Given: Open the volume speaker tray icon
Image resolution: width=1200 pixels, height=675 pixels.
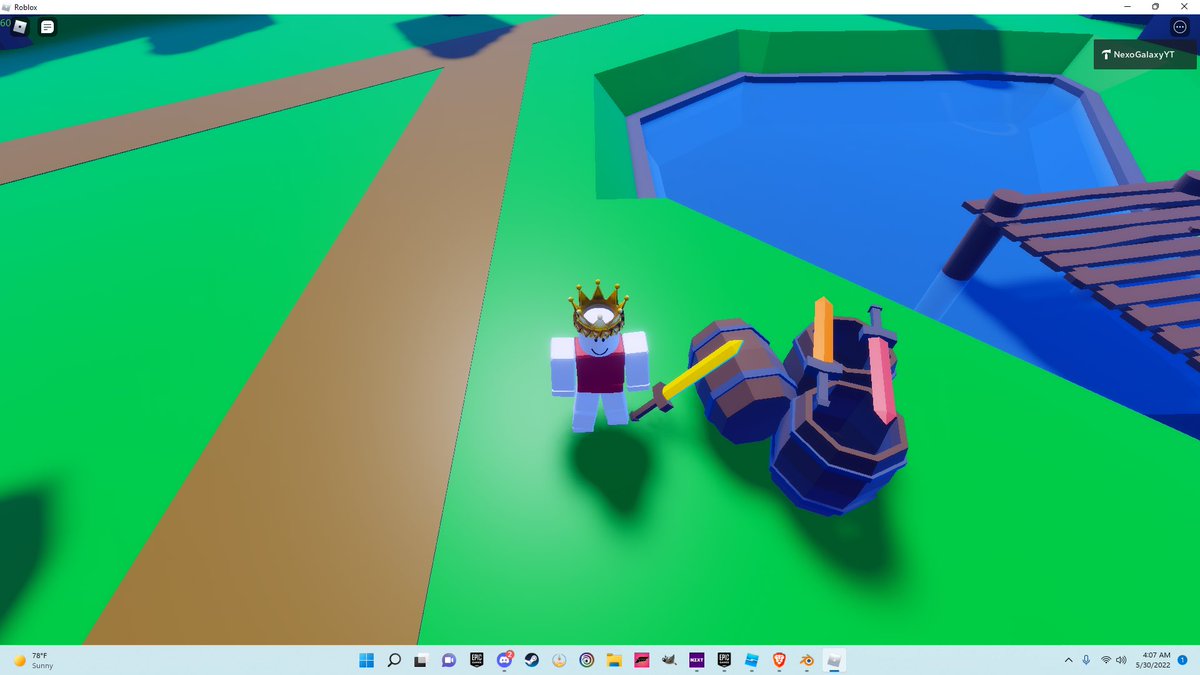Looking at the screenshot, I should (1121, 660).
